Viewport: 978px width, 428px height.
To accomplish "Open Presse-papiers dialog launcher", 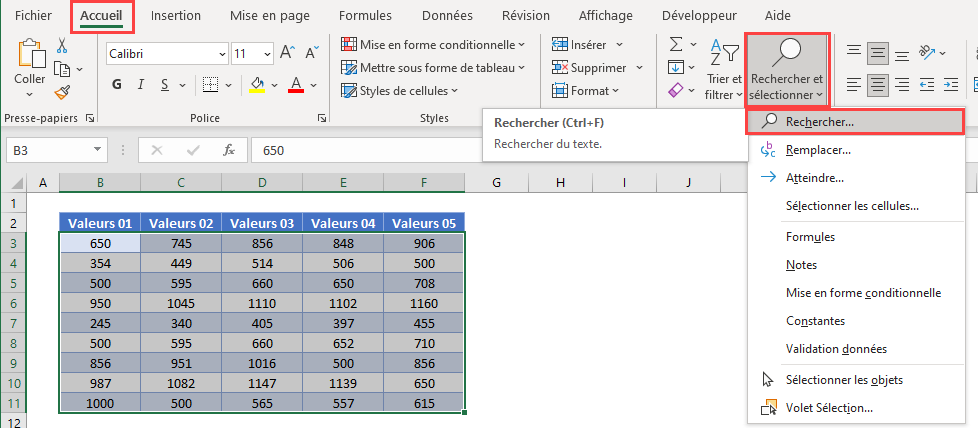I will click(x=89, y=118).
